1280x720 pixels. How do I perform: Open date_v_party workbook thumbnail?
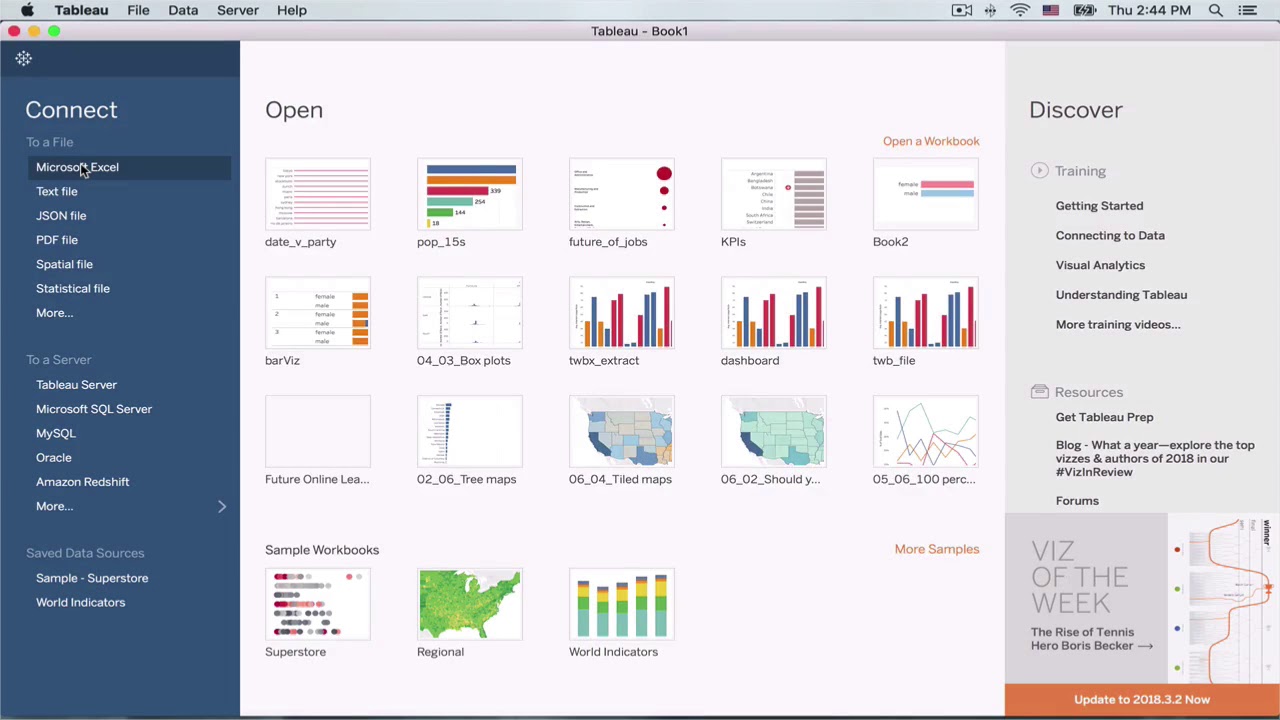click(318, 194)
